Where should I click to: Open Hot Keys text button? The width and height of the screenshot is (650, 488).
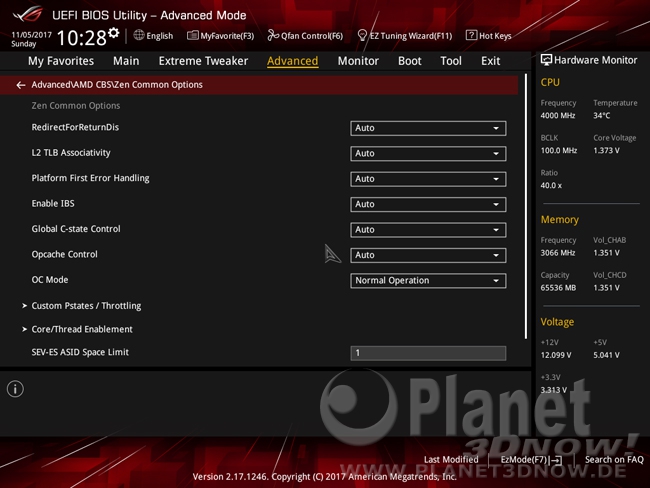click(495, 36)
